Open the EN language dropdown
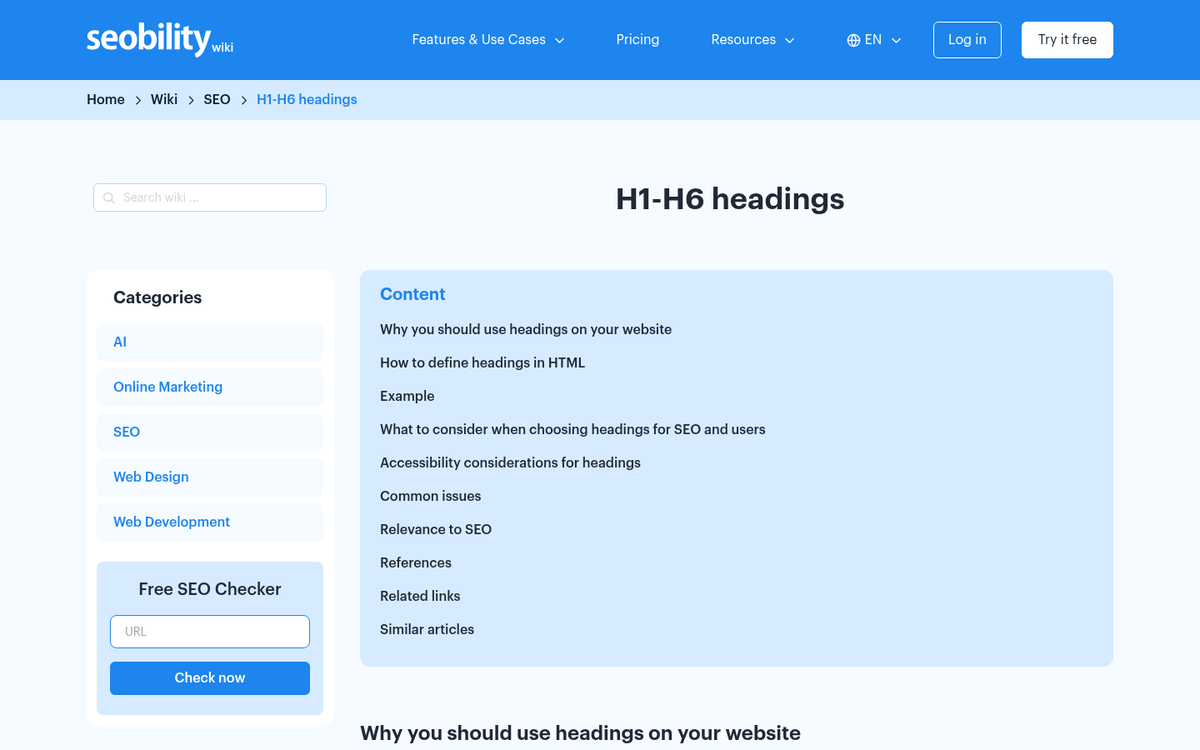Image resolution: width=1200 pixels, height=750 pixels. click(x=874, y=39)
